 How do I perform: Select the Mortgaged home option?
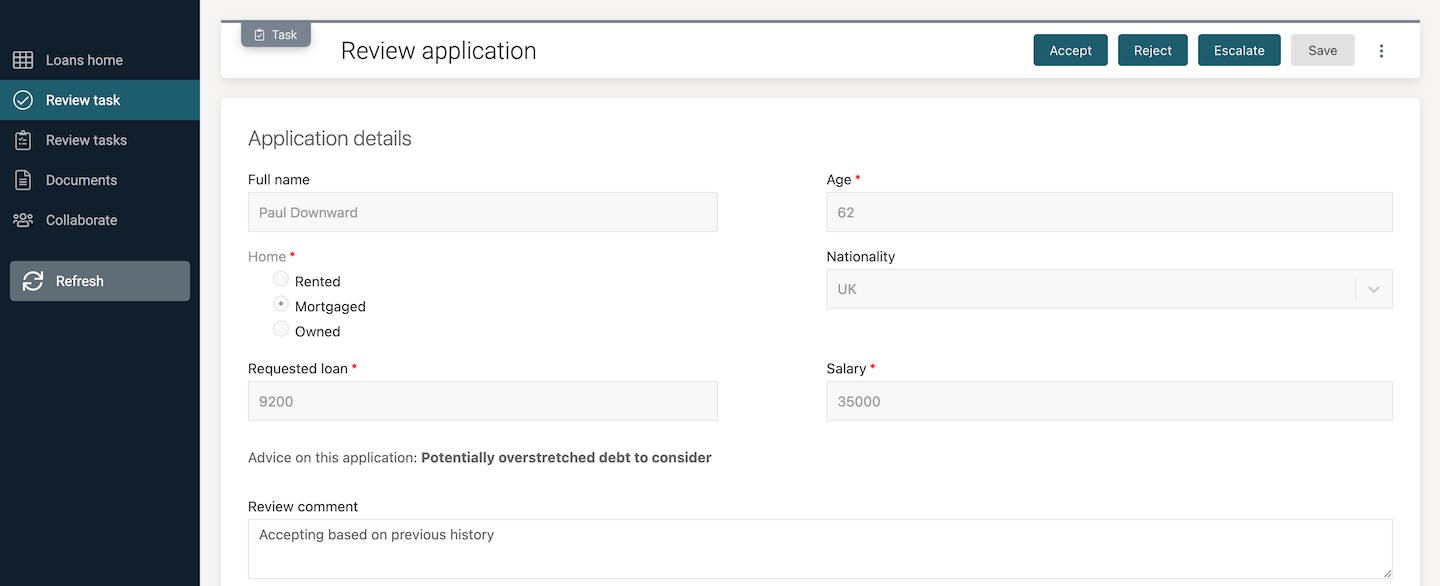tap(280, 303)
